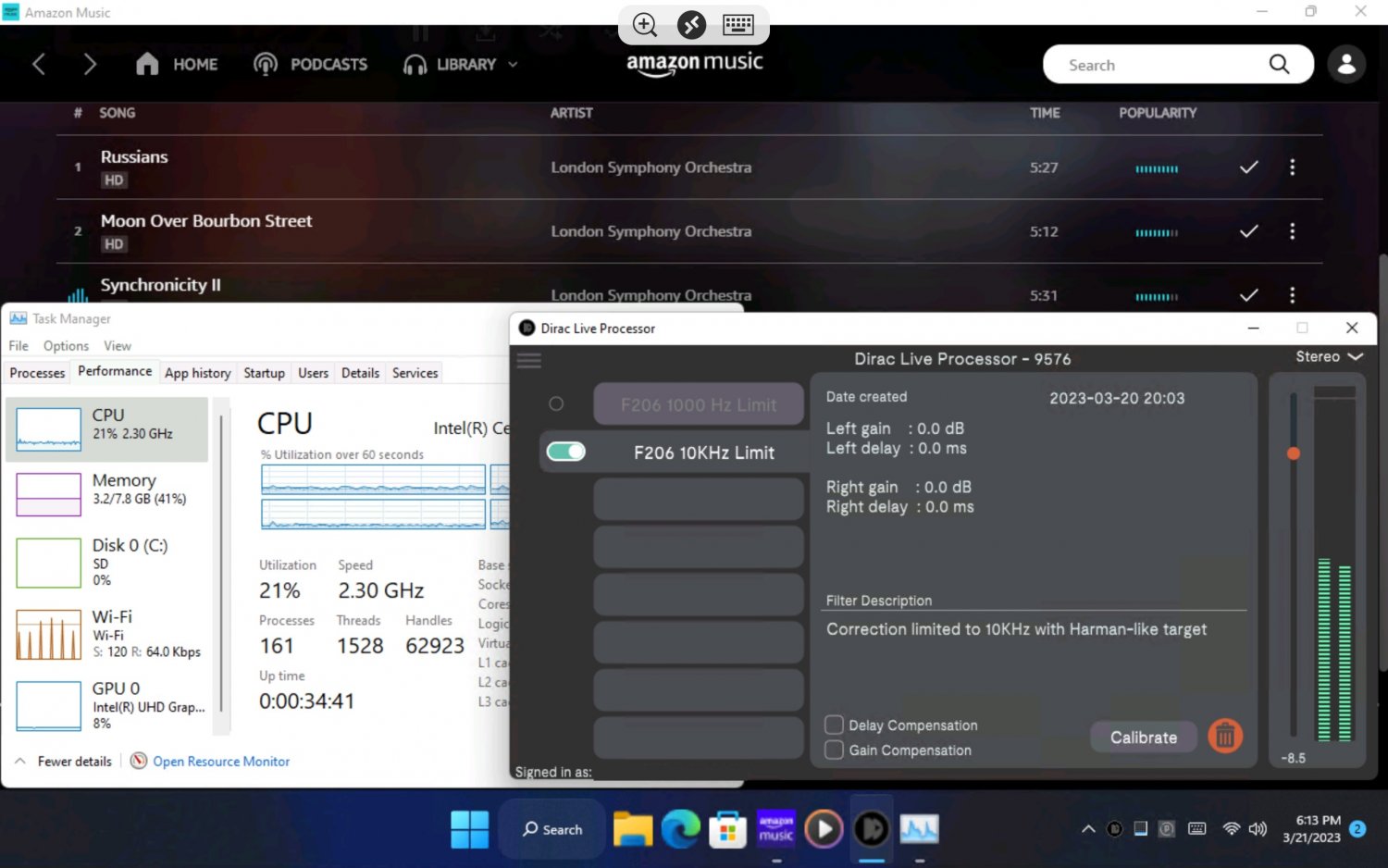1388x868 pixels.
Task: Click the checkmark for Moon Over Bourbon Street
Action: tap(1249, 231)
